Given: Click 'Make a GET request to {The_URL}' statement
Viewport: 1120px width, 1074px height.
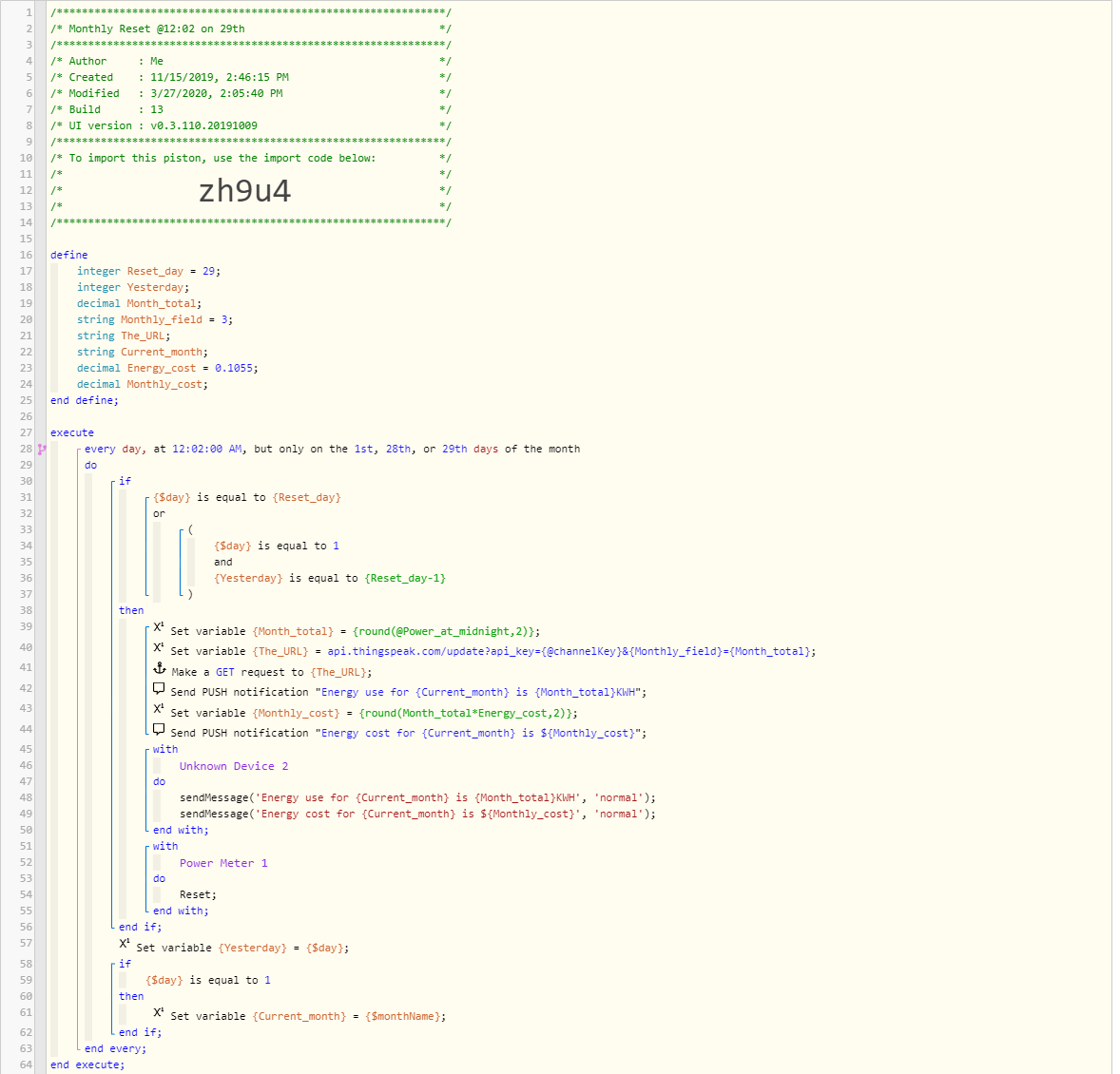Looking at the screenshot, I should [x=271, y=673].
